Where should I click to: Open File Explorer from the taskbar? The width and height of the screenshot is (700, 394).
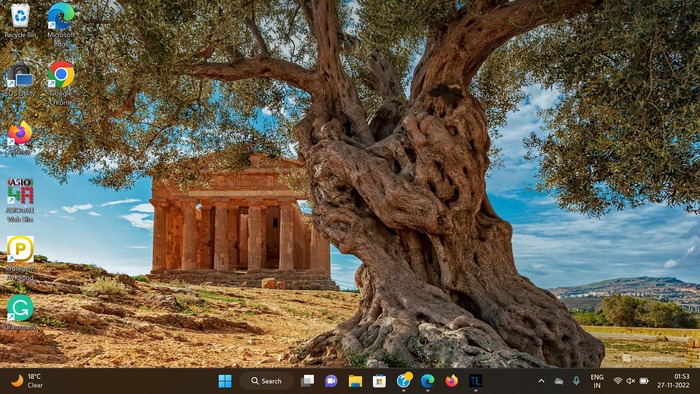(355, 381)
